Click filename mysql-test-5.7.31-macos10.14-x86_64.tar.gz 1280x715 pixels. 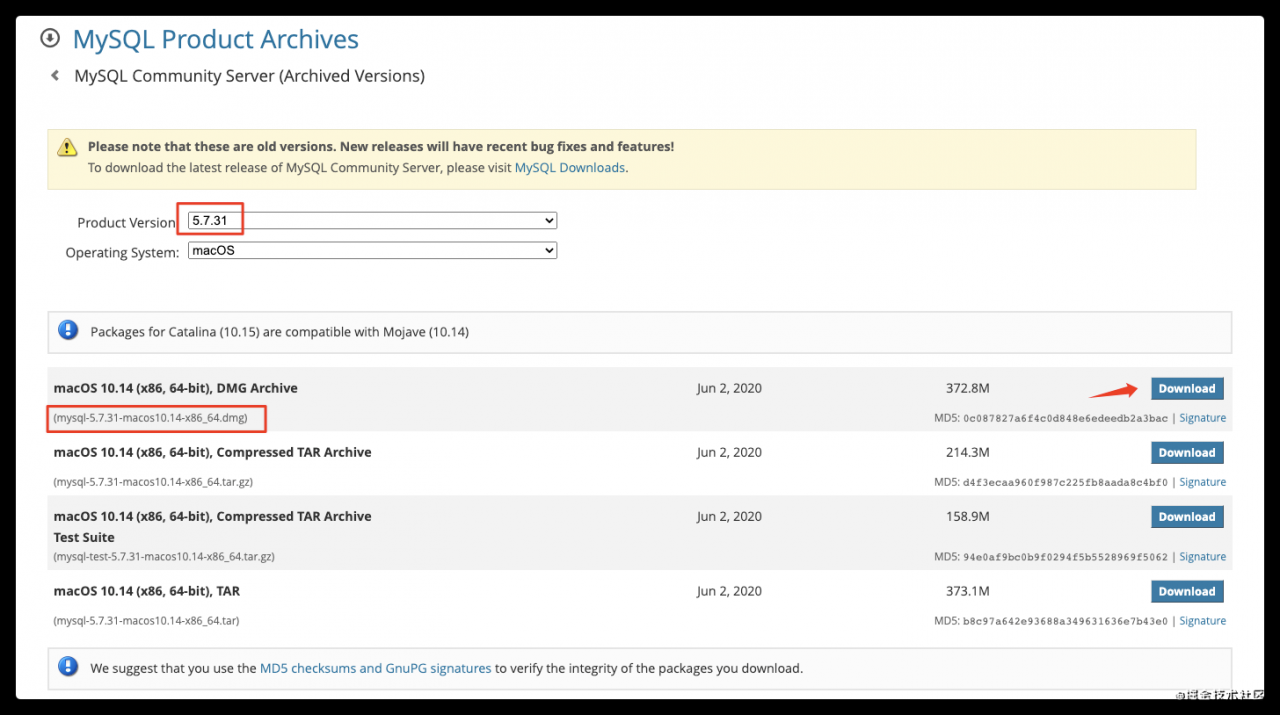pos(164,557)
